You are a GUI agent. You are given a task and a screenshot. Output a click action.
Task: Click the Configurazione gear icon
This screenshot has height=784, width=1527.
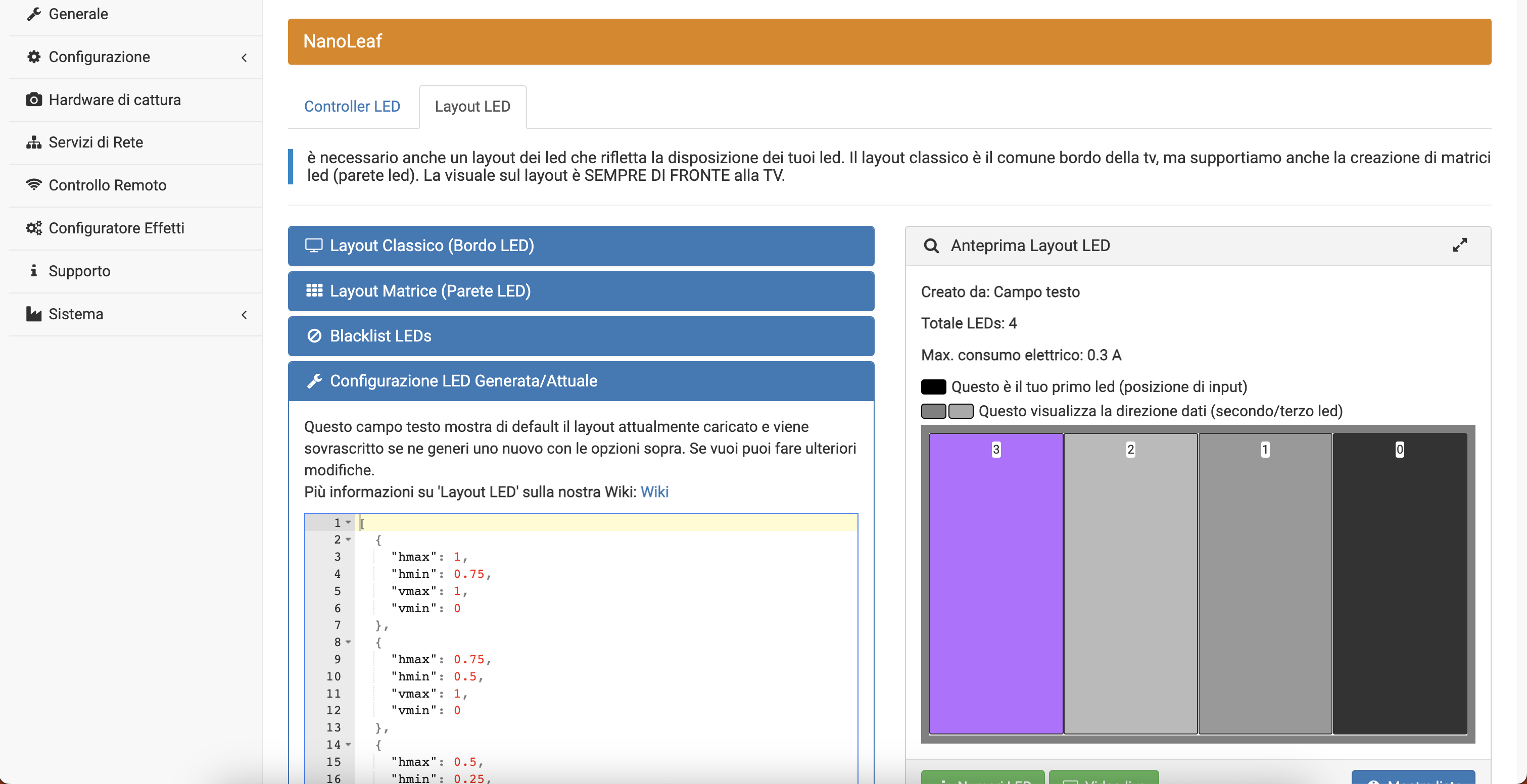click(34, 57)
